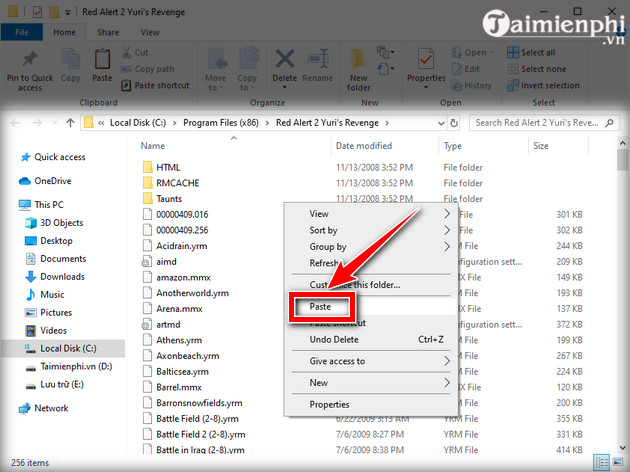Select the artmd configuration file
The width and height of the screenshot is (630, 472).
(162, 325)
